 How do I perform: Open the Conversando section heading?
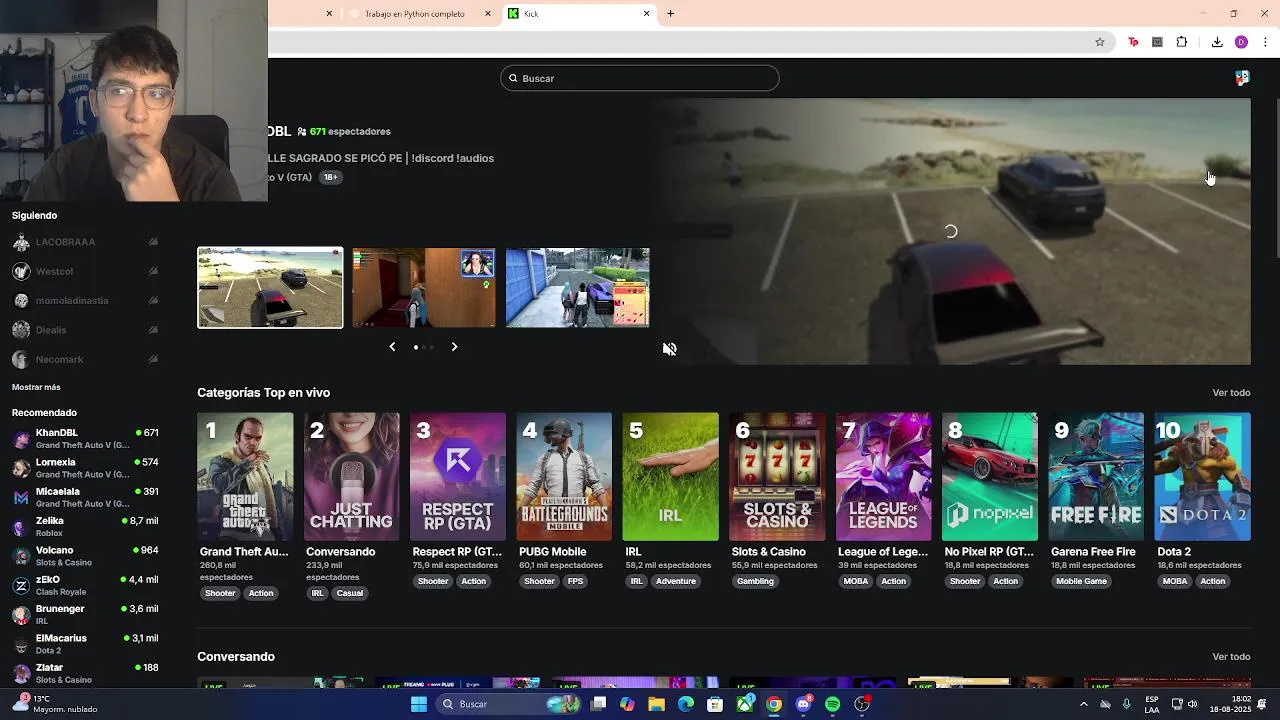[236, 657]
